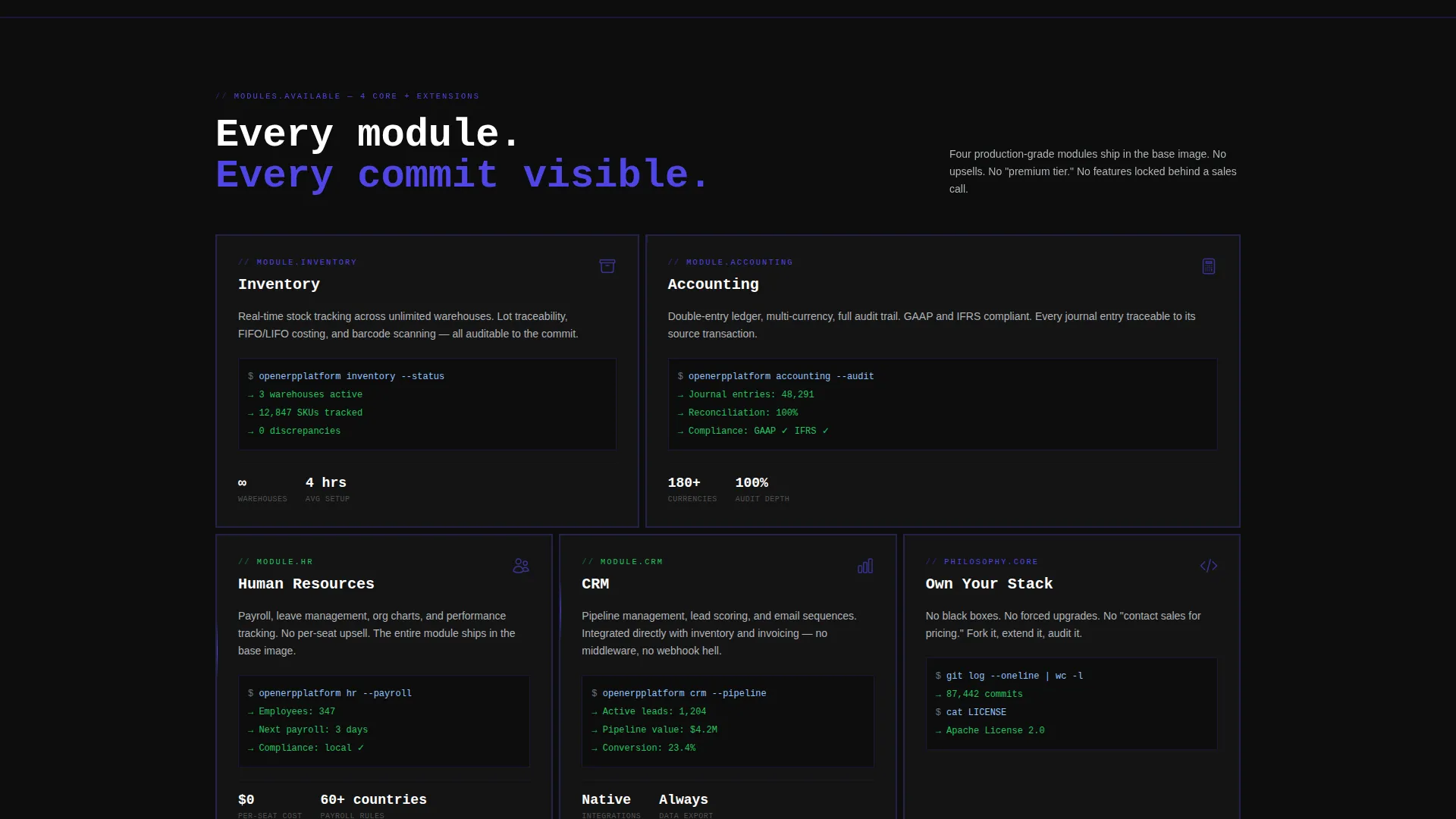Click the Own Your Stack code icon
The height and width of the screenshot is (819, 1456).
pos(1209,566)
